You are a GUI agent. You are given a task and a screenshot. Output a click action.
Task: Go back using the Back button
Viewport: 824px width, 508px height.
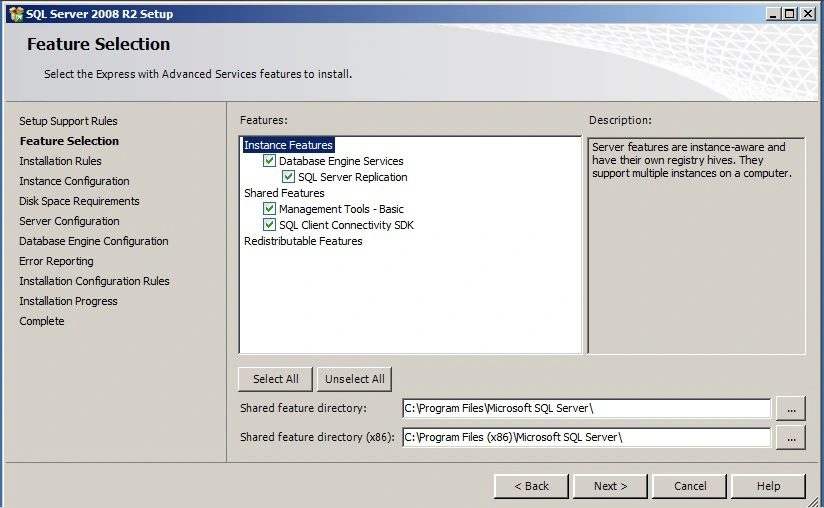(531, 486)
